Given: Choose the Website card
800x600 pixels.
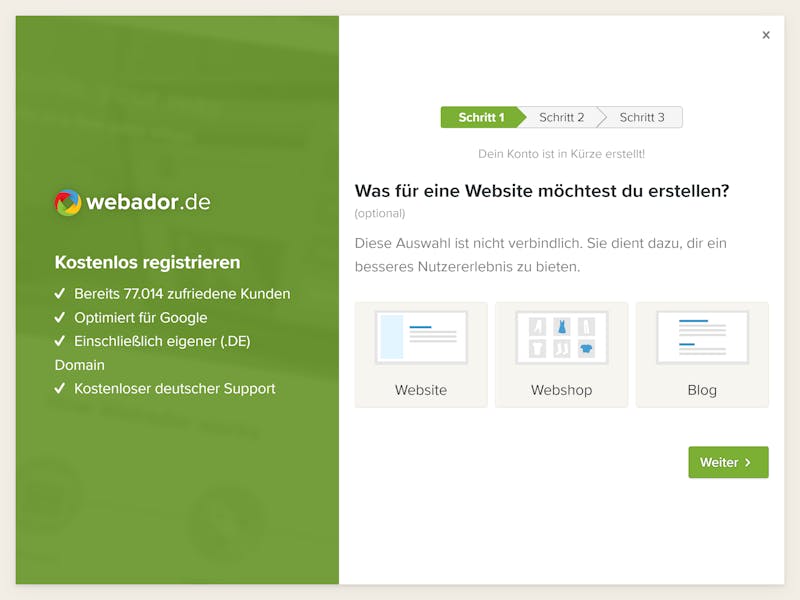Looking at the screenshot, I should coord(421,355).
